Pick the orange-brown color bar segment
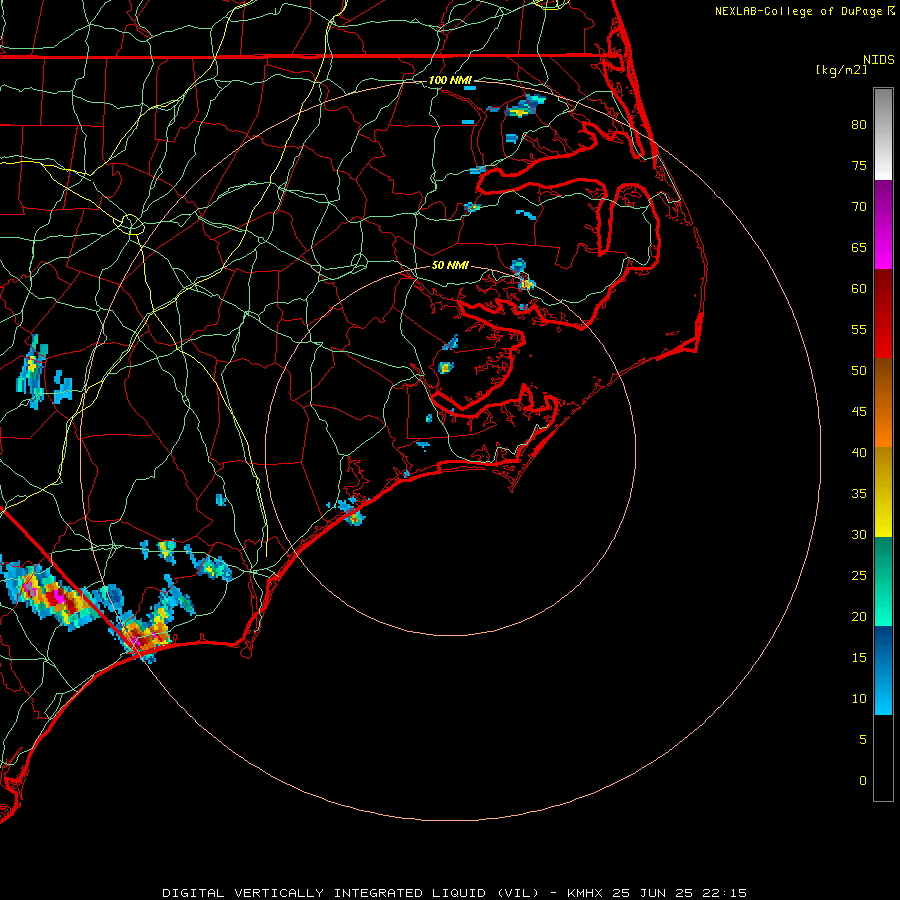 (x=883, y=403)
